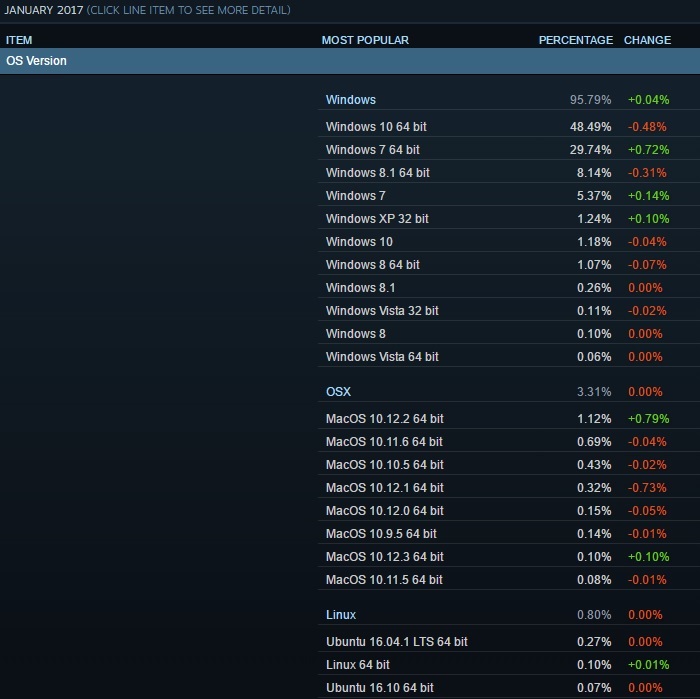This screenshot has width=700, height=699.
Task: Click the 0.80% Linux percentage
Action: [x=594, y=615]
